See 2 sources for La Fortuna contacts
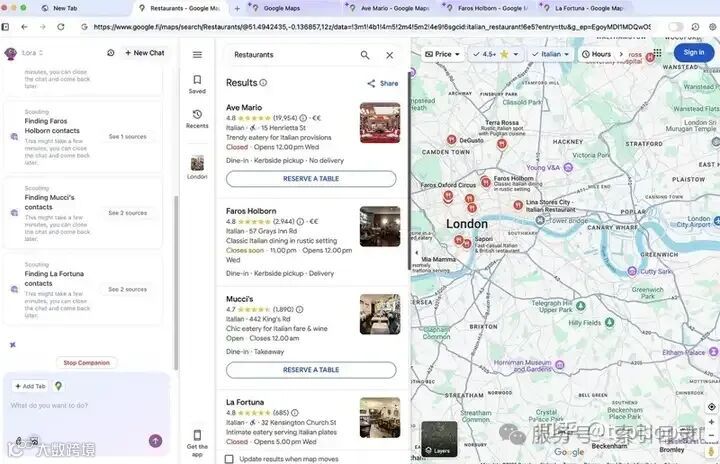Image resolution: width=720 pixels, height=464 pixels. [x=128, y=289]
